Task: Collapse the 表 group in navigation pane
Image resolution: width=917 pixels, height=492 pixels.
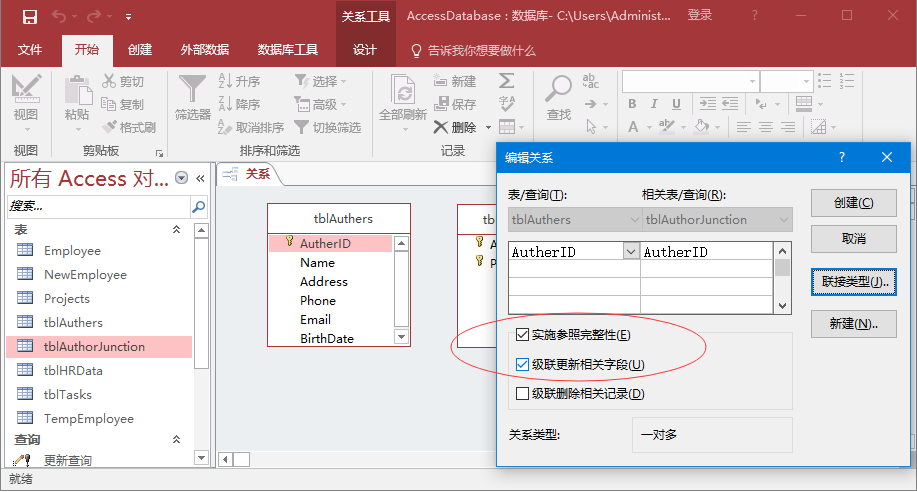Action: 177,230
